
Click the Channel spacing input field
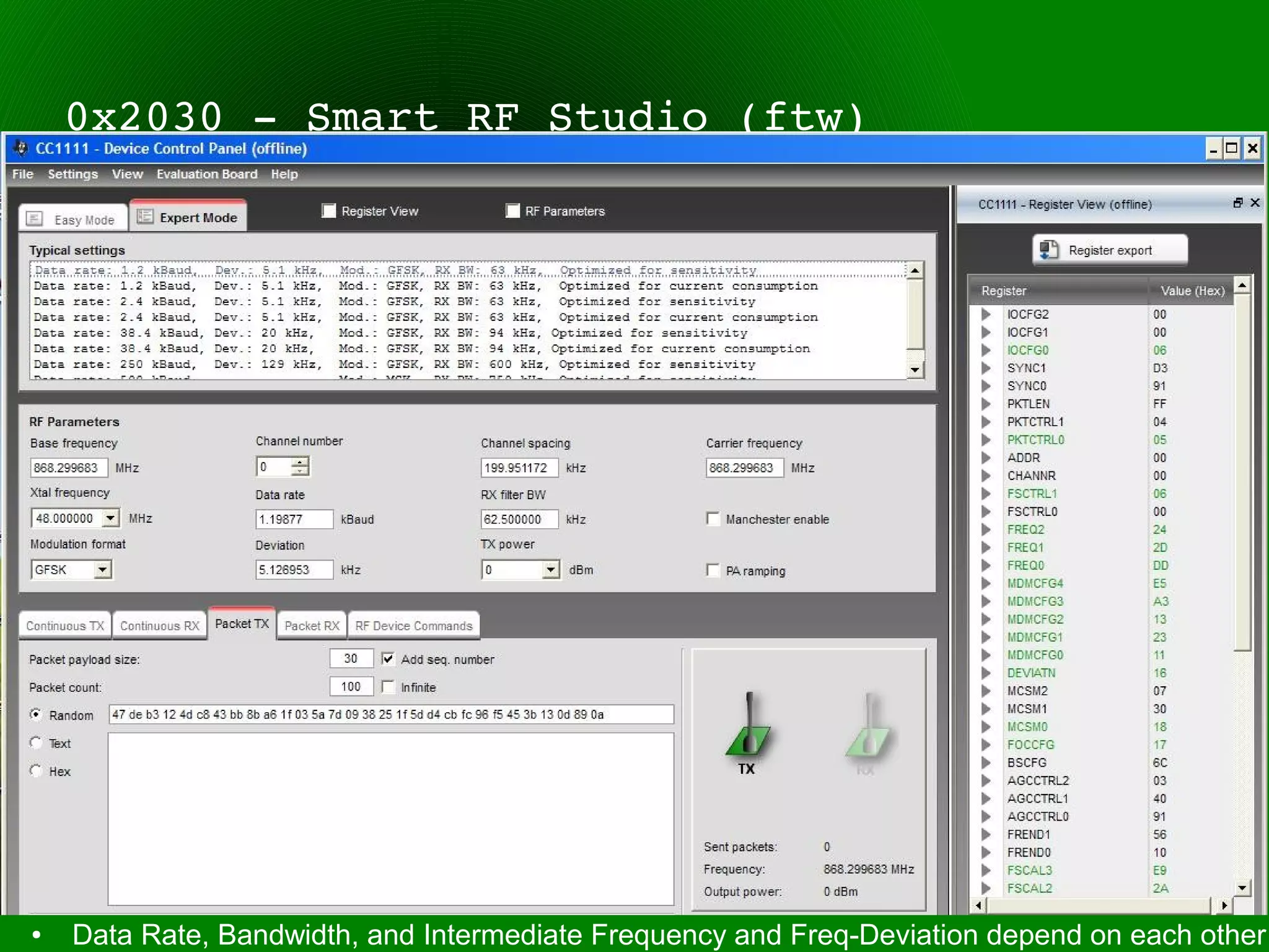point(519,468)
